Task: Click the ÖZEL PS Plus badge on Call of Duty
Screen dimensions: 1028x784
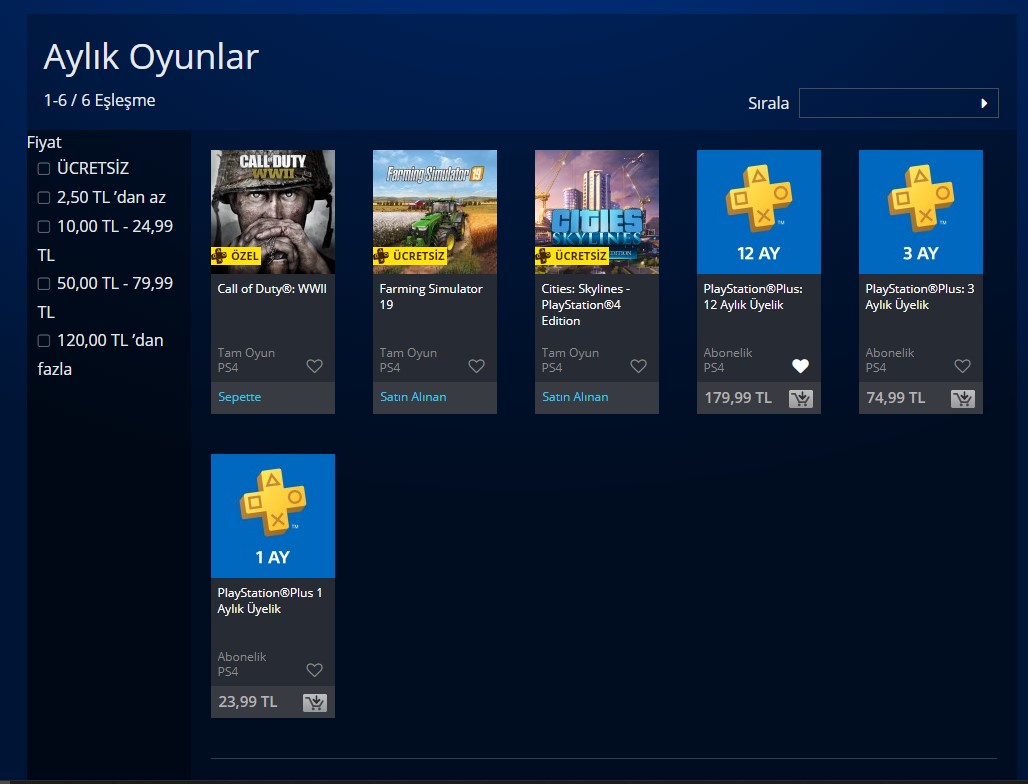Action: [x=236, y=256]
